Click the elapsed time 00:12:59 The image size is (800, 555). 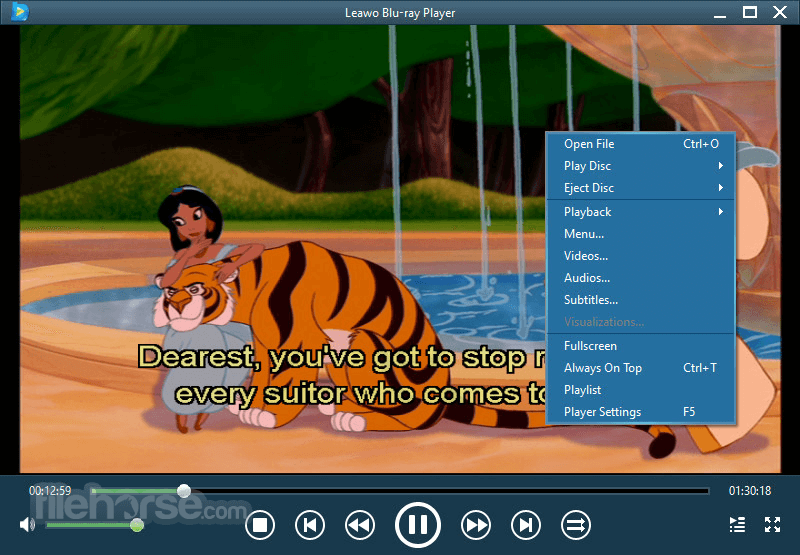(x=50, y=491)
